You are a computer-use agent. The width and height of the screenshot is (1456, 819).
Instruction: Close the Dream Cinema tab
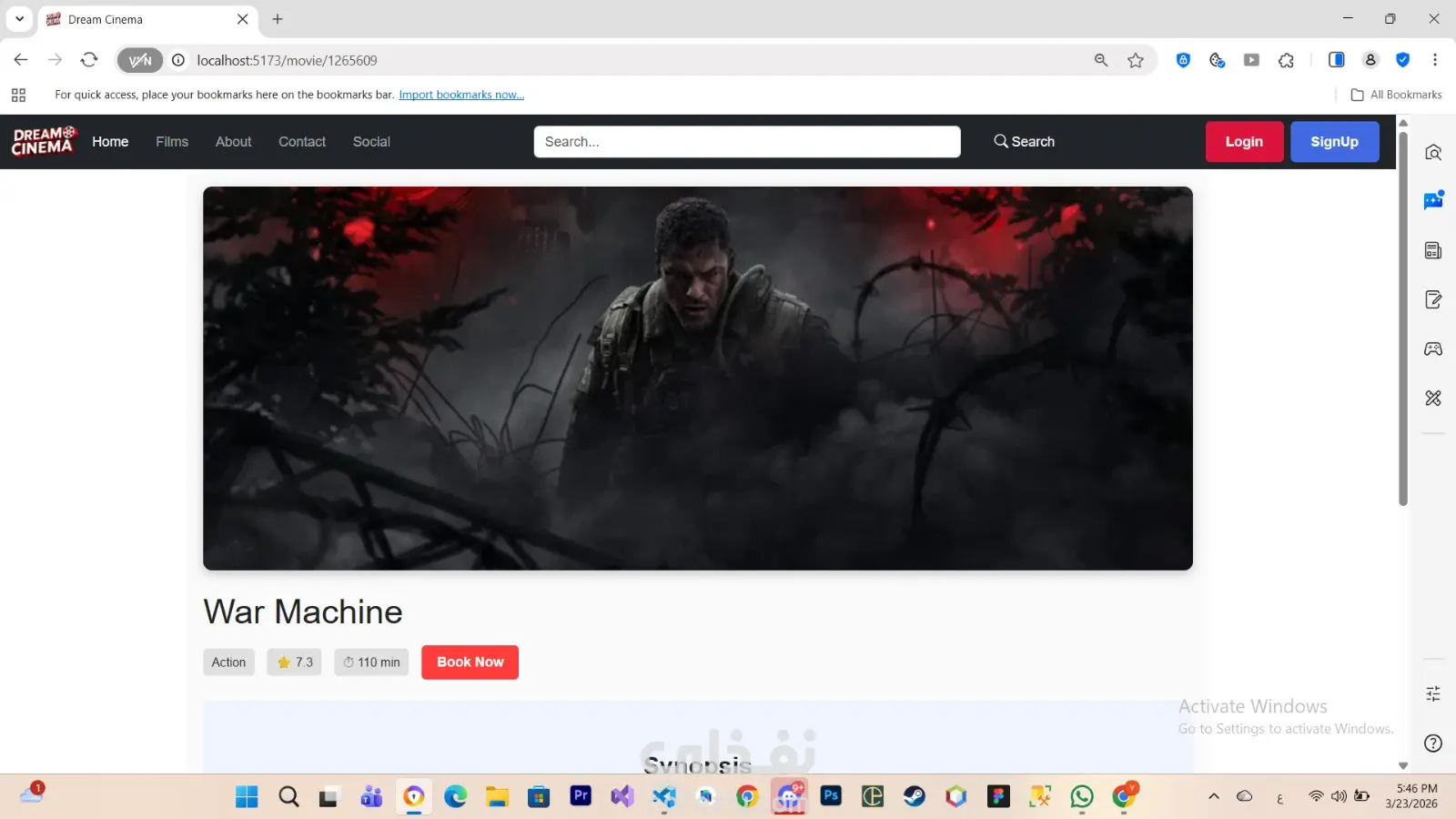coord(243,19)
